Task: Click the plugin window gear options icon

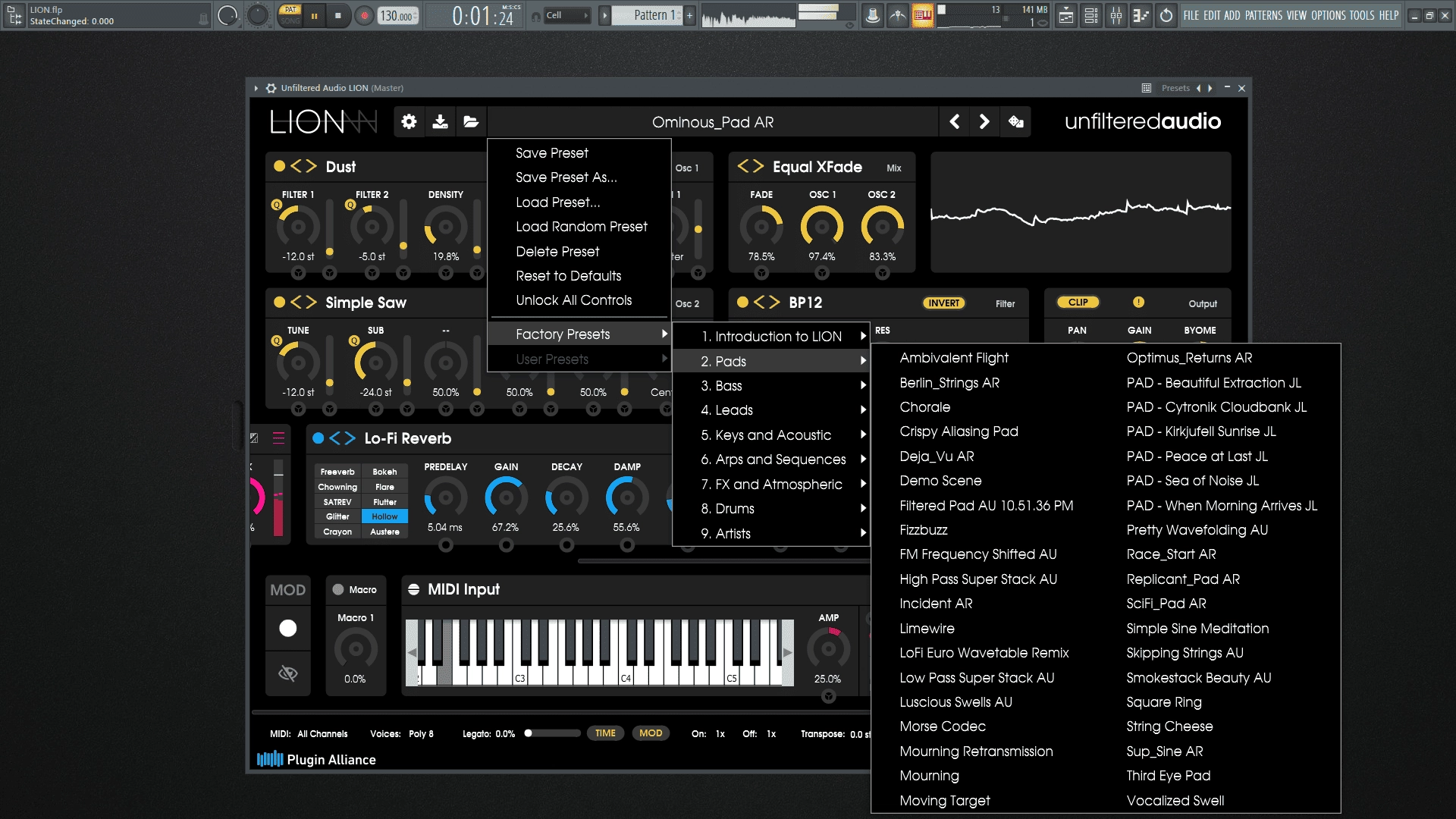Action: (271, 88)
